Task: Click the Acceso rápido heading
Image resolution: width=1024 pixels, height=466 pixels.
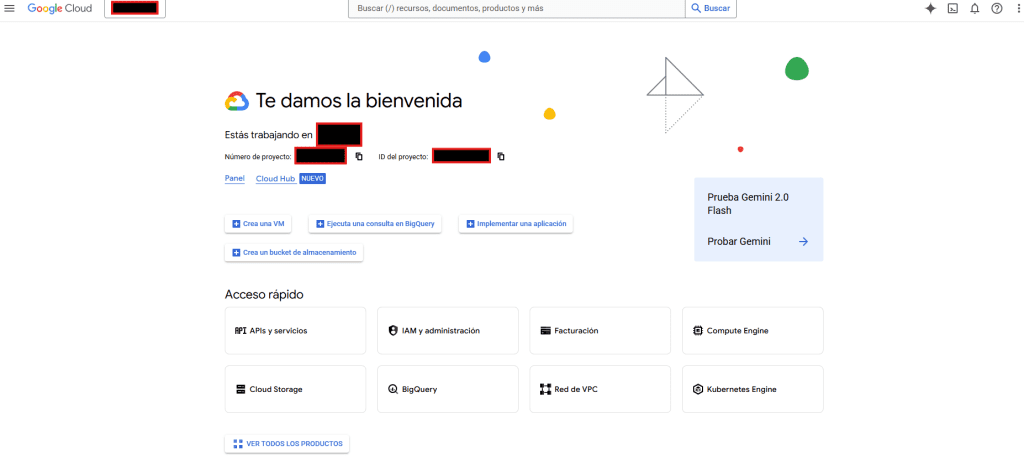Action: click(264, 295)
